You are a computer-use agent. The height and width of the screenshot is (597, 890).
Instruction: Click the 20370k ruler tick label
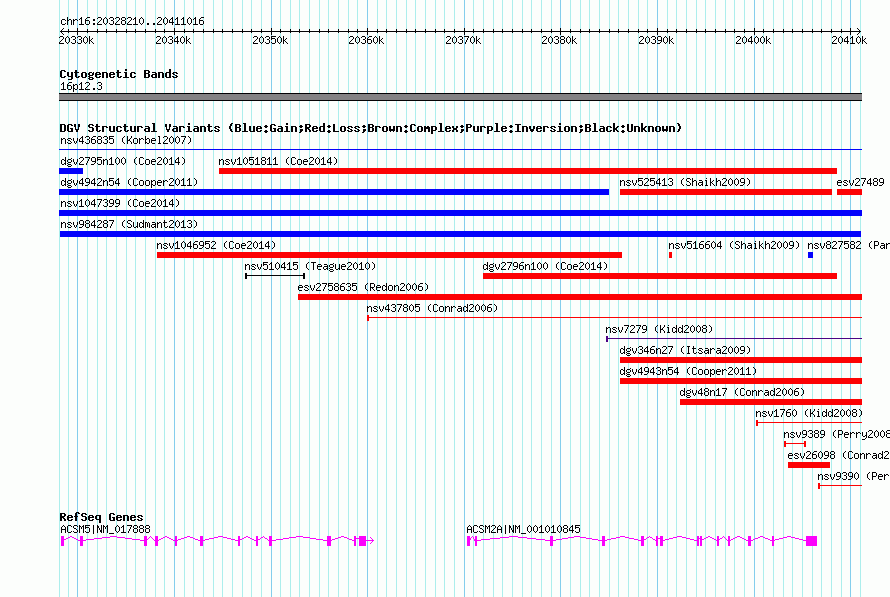463,40
